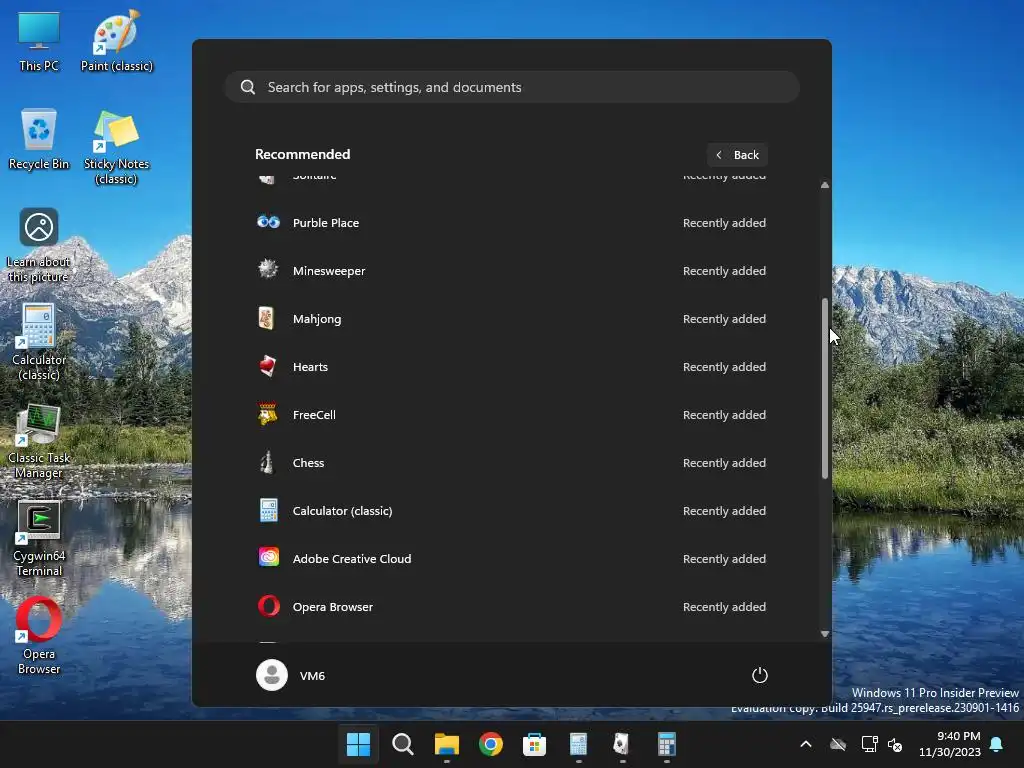Image resolution: width=1024 pixels, height=768 pixels.
Task: Click the muted volume tray icon
Action: [895, 744]
